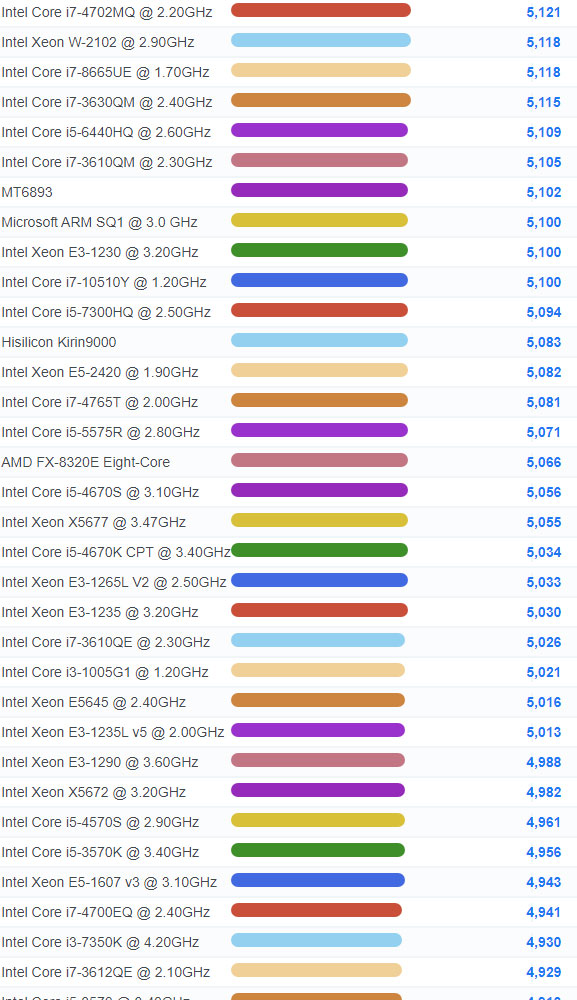
Task: Open Intel Core i7-3610QM @ 2.30GHz
Action: pos(107,162)
